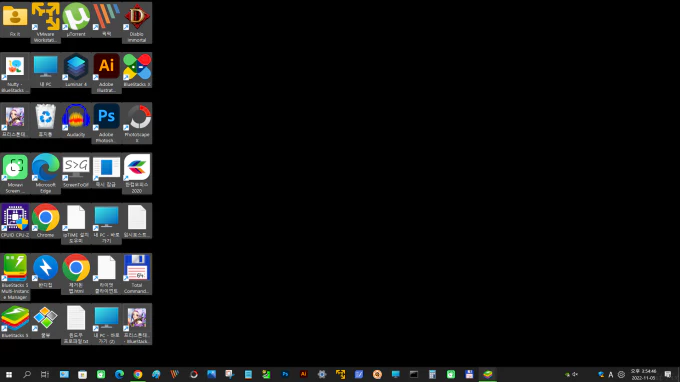Launch VMware Workstation desktop shortcut
Screen dimensions: 680x382
coord(46,23)
